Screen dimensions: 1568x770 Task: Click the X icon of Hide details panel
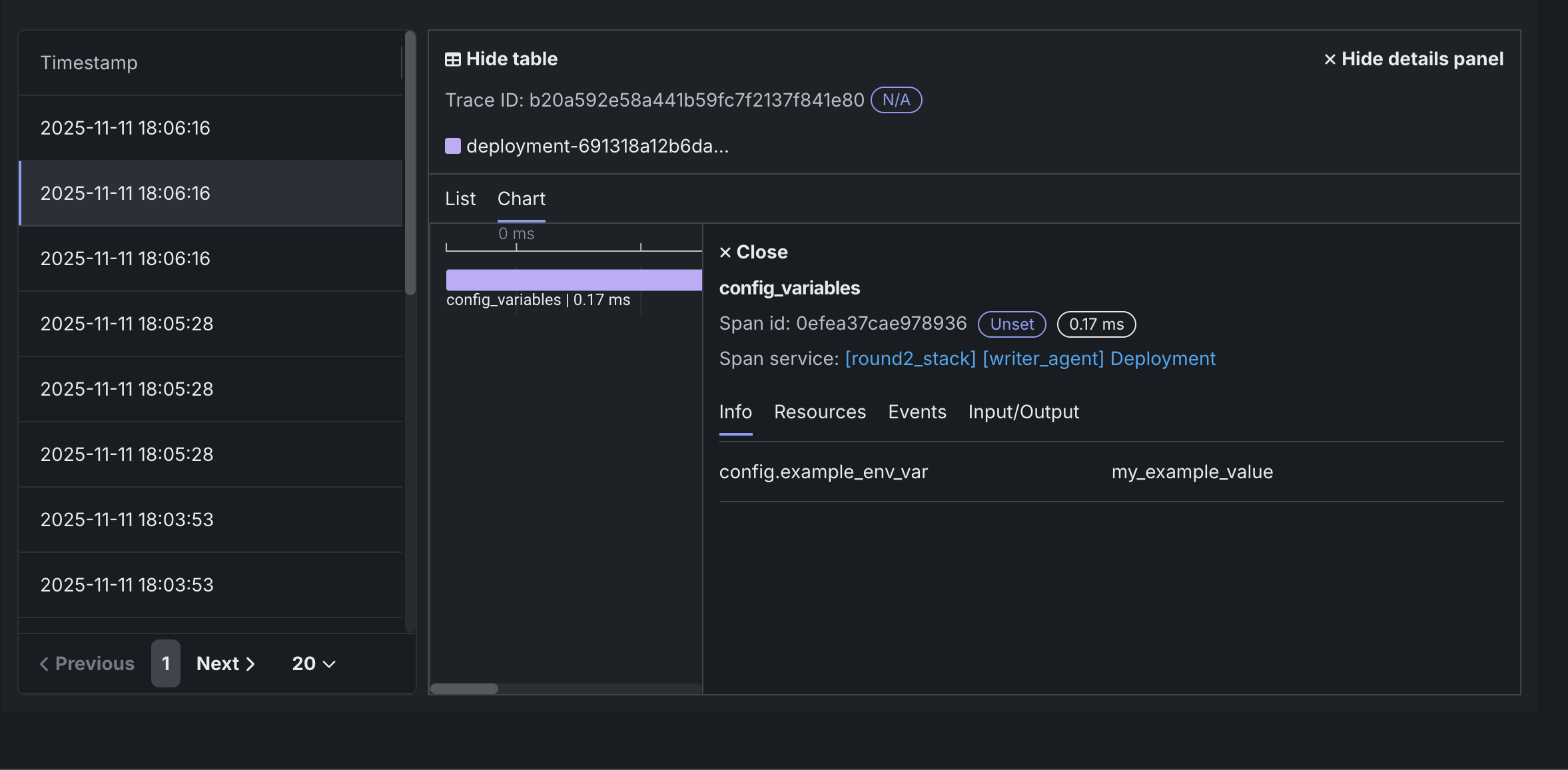pos(1330,59)
